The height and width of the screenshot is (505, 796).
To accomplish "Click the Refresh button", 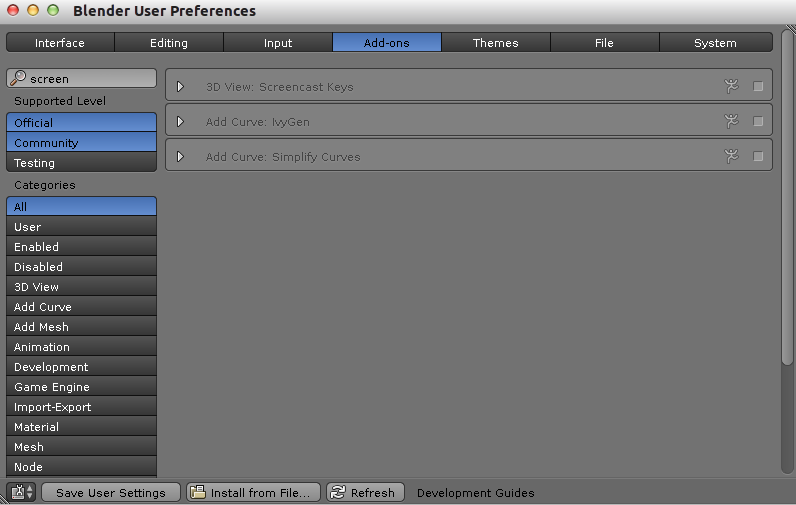I will coord(365,492).
